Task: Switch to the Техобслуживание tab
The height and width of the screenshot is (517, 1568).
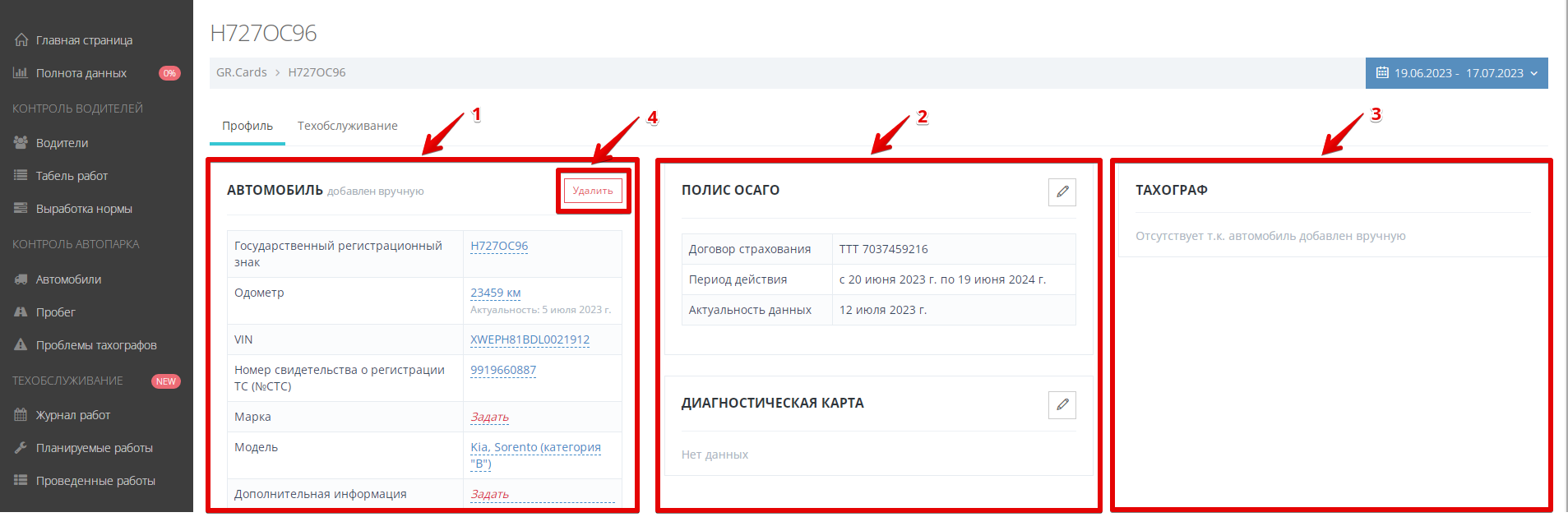Action: pyautogui.click(x=347, y=126)
